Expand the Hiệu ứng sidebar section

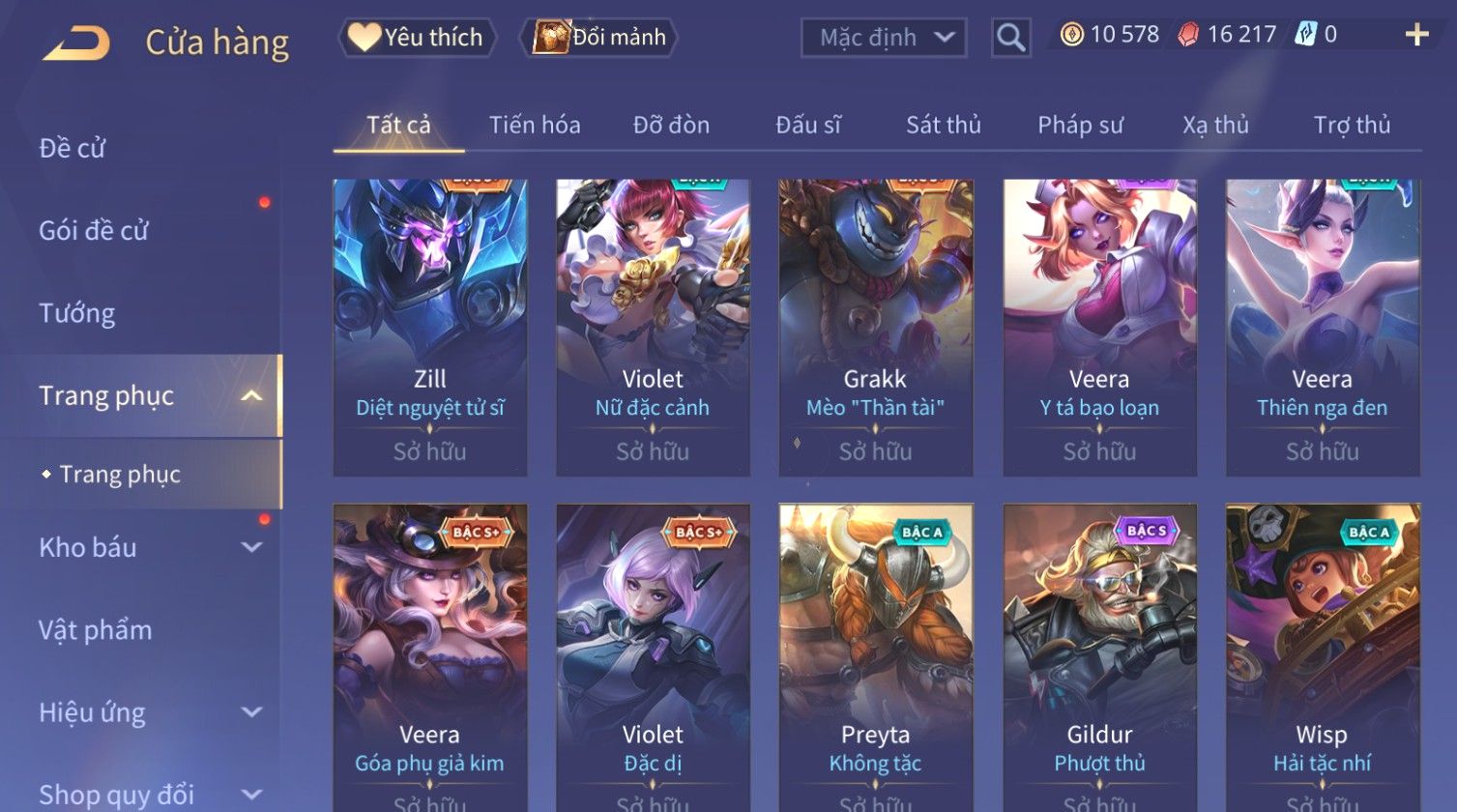[x=251, y=712]
